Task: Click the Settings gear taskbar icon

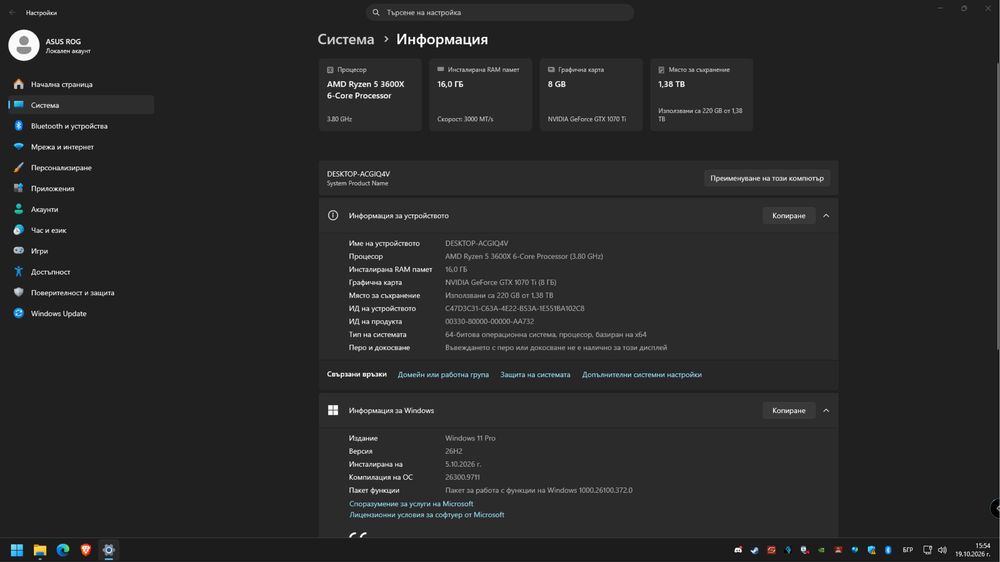Action: pos(108,550)
